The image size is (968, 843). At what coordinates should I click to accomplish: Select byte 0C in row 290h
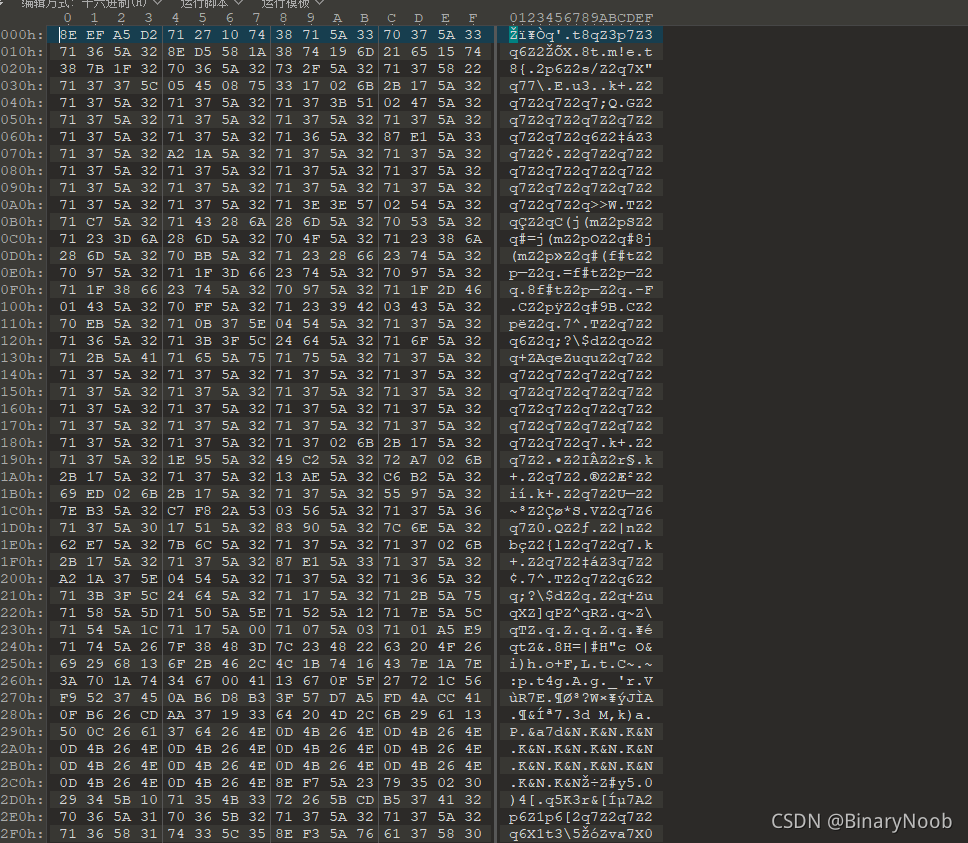pyautogui.click(x=94, y=732)
